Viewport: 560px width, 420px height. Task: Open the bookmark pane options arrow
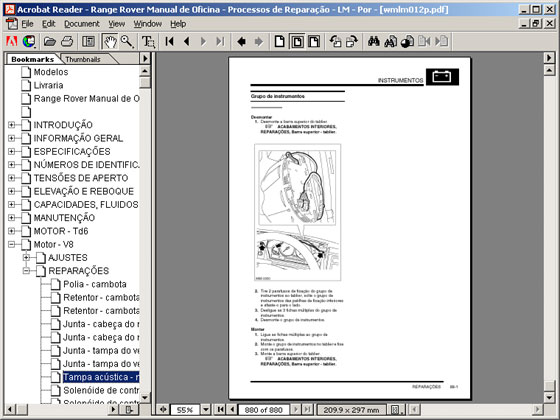(145, 58)
